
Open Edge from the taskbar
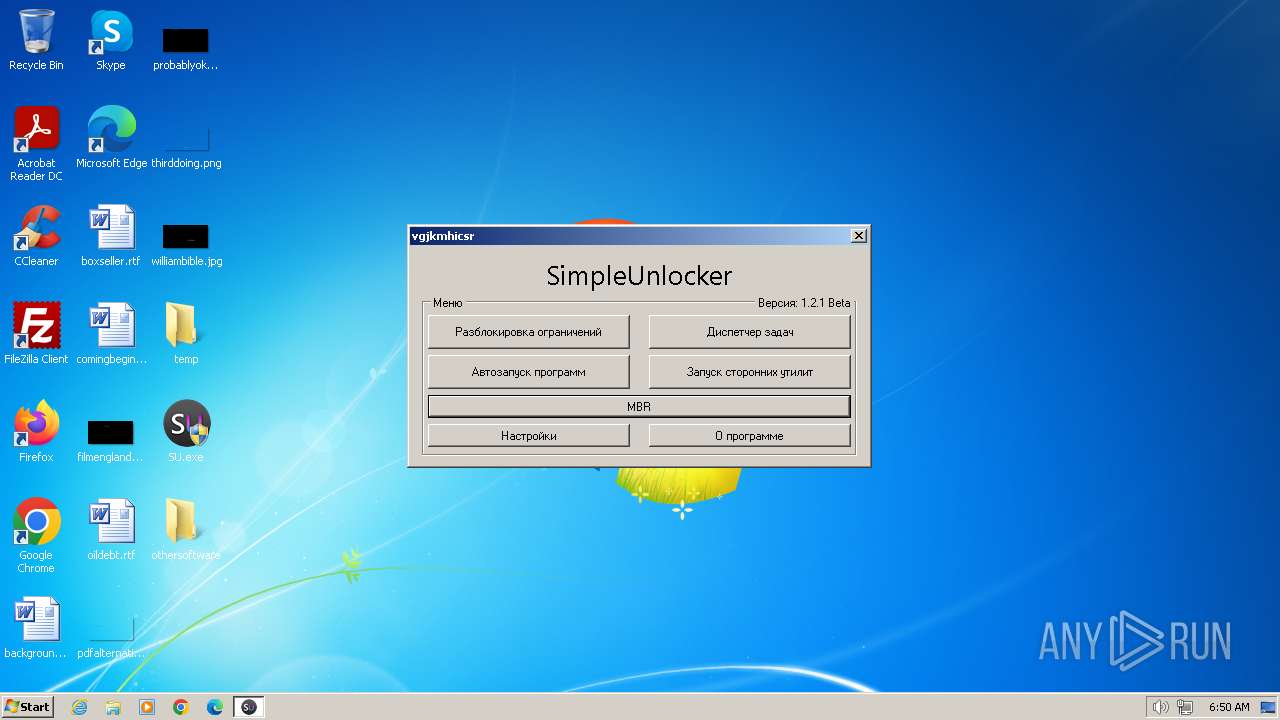point(215,707)
